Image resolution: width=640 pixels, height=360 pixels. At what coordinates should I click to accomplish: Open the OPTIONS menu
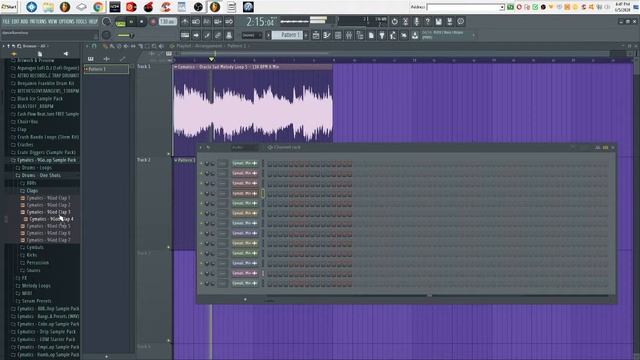(67, 21)
